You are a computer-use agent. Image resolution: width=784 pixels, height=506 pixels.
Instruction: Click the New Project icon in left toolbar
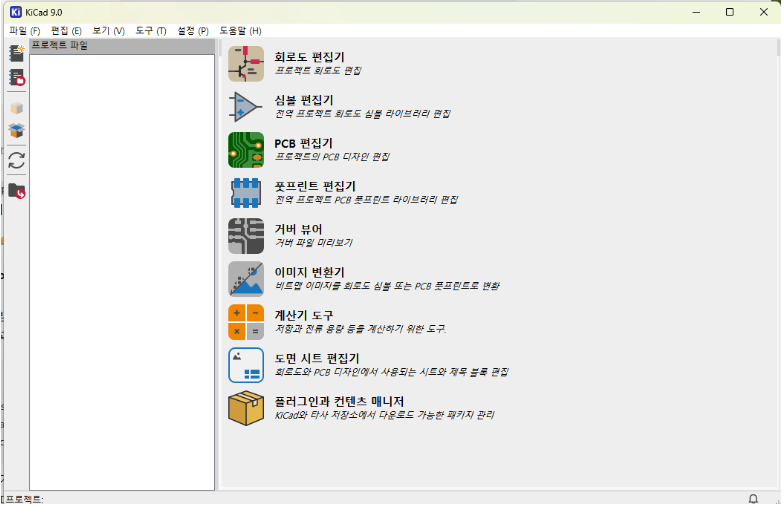click(x=16, y=52)
